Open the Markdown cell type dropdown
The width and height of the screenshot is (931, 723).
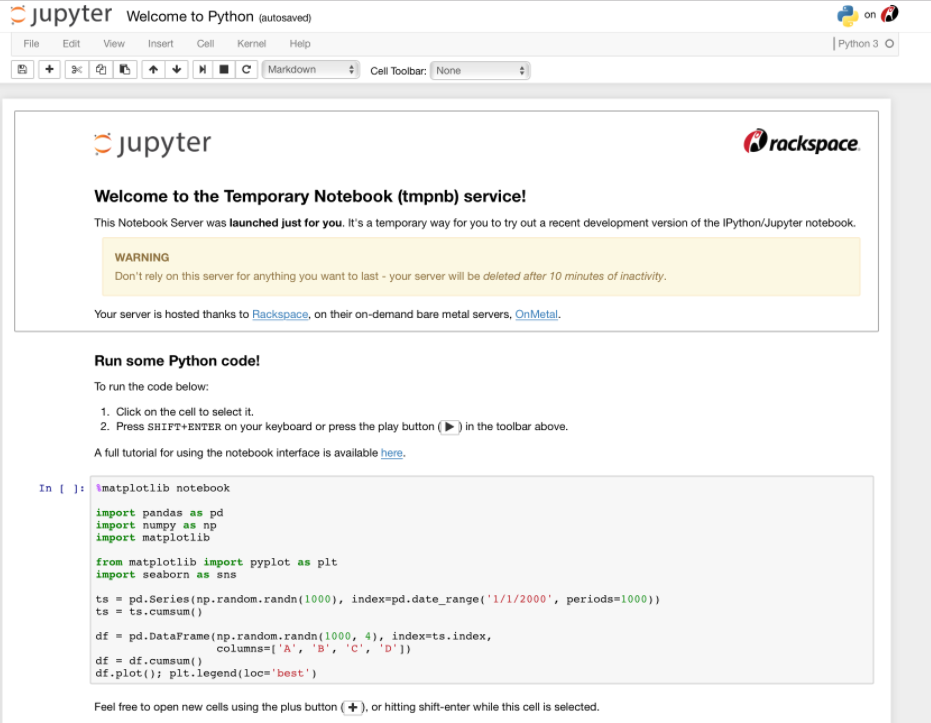[311, 69]
